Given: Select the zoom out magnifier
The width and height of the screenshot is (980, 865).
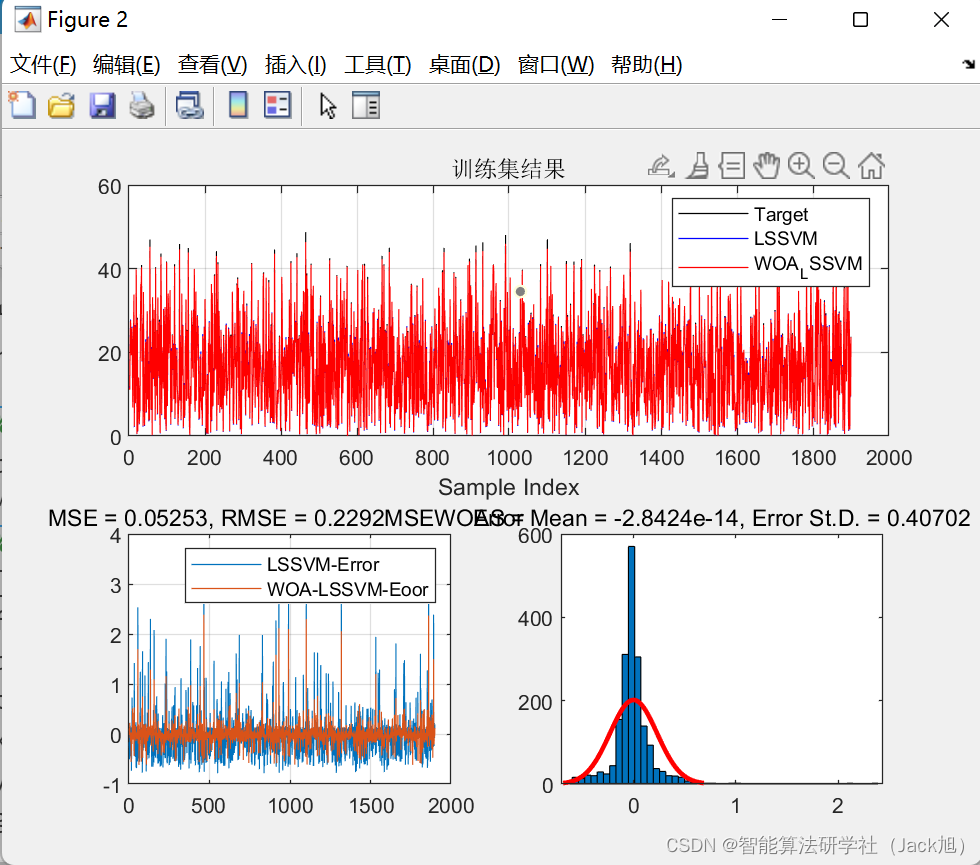Looking at the screenshot, I should coord(836,166).
